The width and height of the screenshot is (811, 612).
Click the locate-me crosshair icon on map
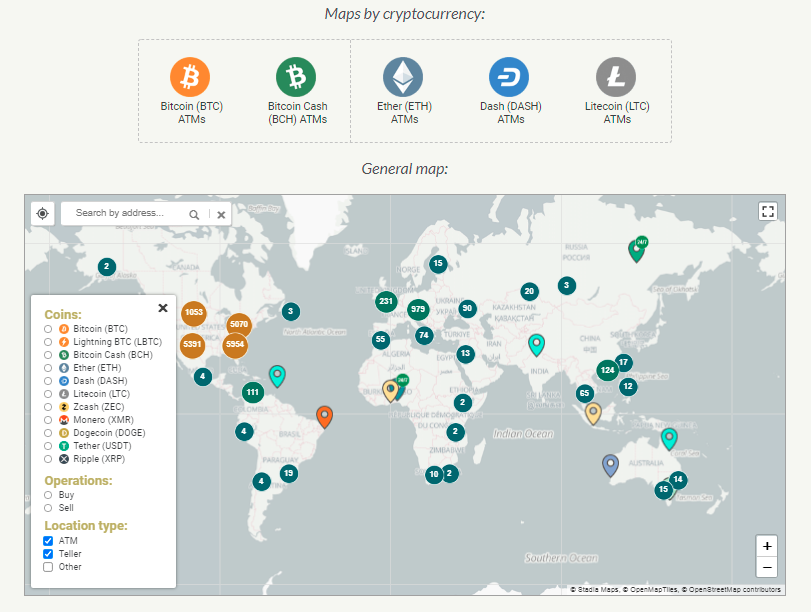(x=43, y=213)
